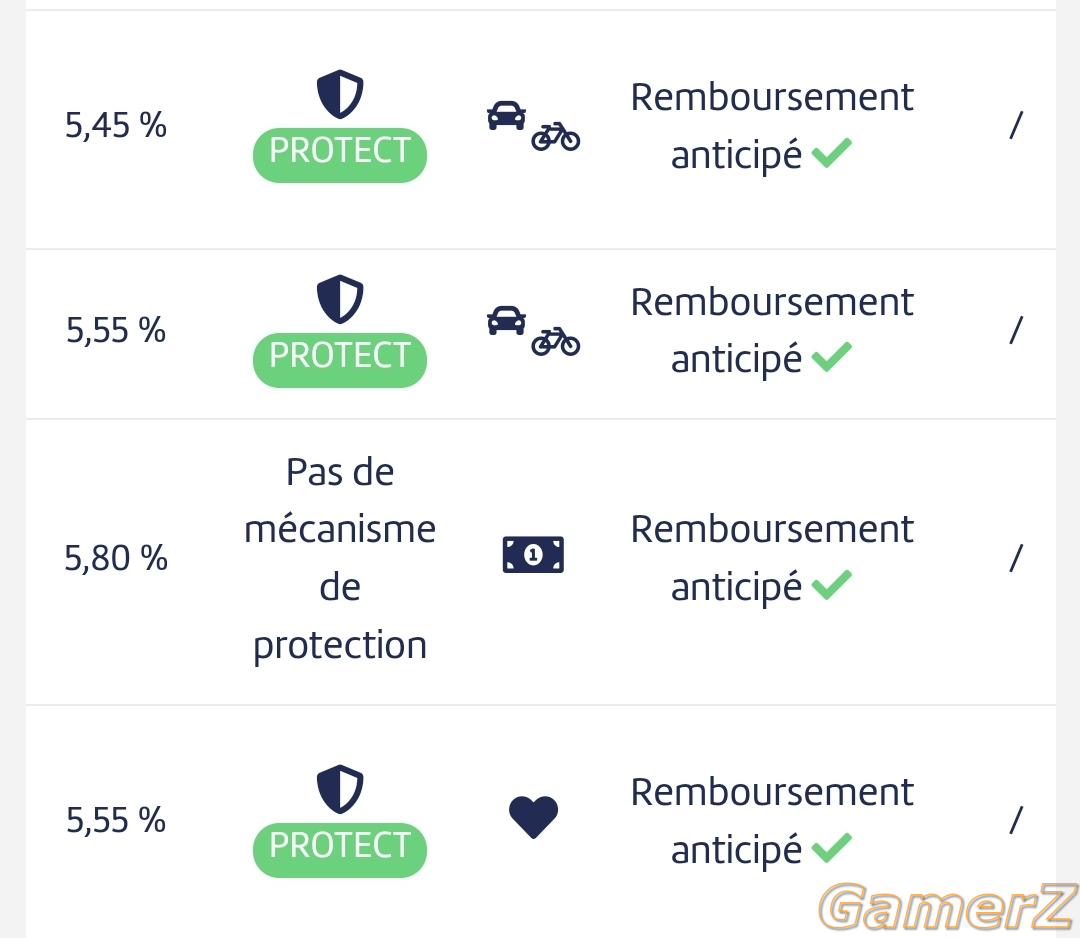This screenshot has height=938, width=1080.
Task: Click the PROTECT badge in the 5,45 % row
Action: coord(340,155)
